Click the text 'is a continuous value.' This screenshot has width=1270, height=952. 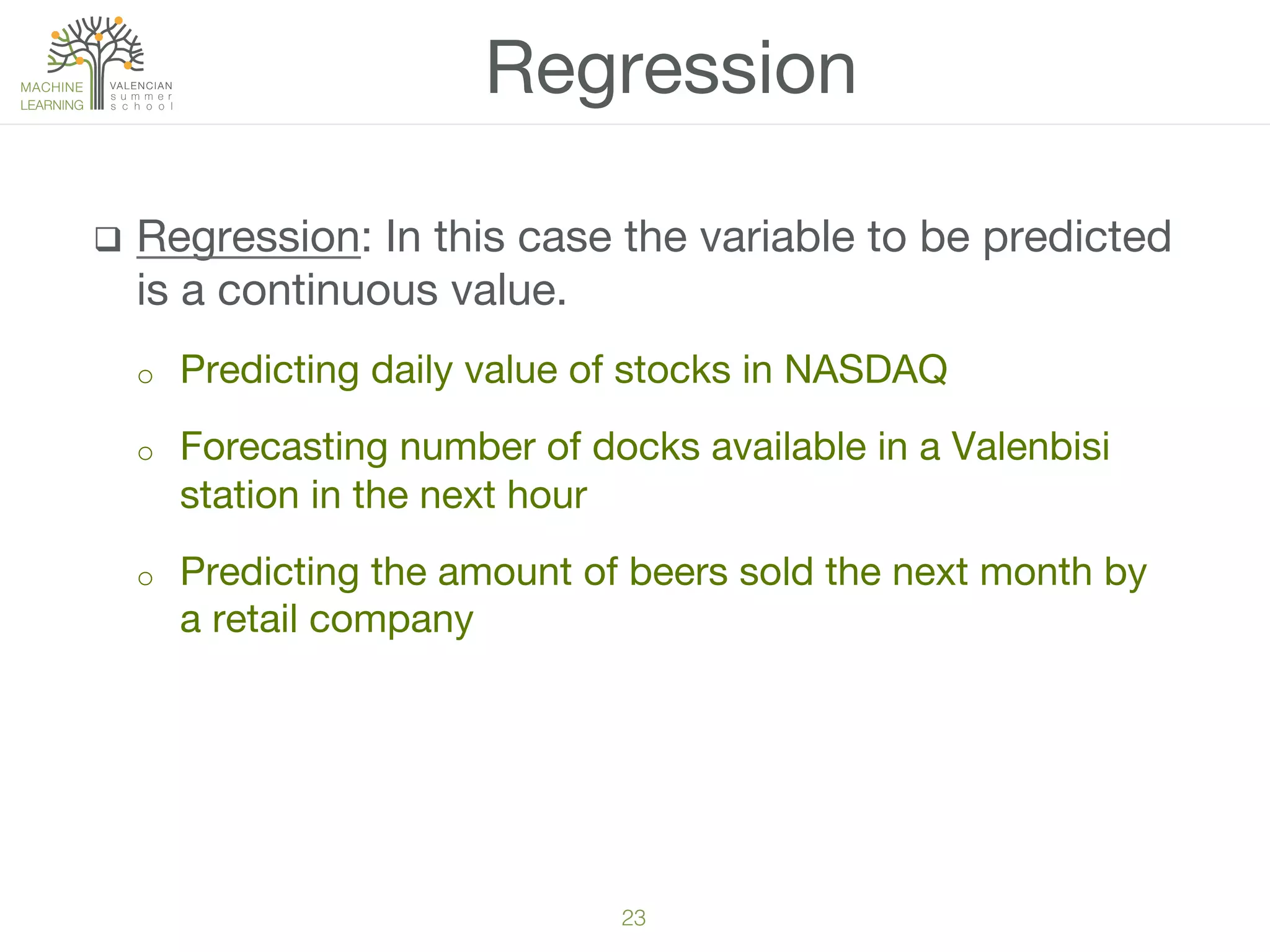(x=352, y=290)
